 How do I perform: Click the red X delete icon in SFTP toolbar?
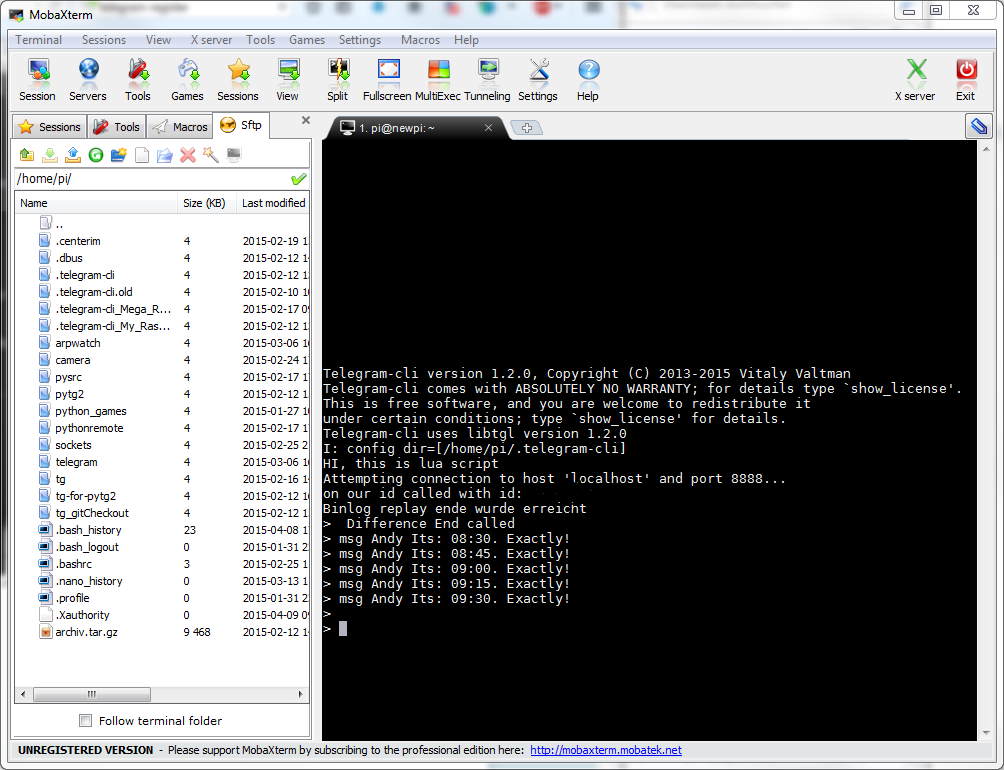coord(188,155)
